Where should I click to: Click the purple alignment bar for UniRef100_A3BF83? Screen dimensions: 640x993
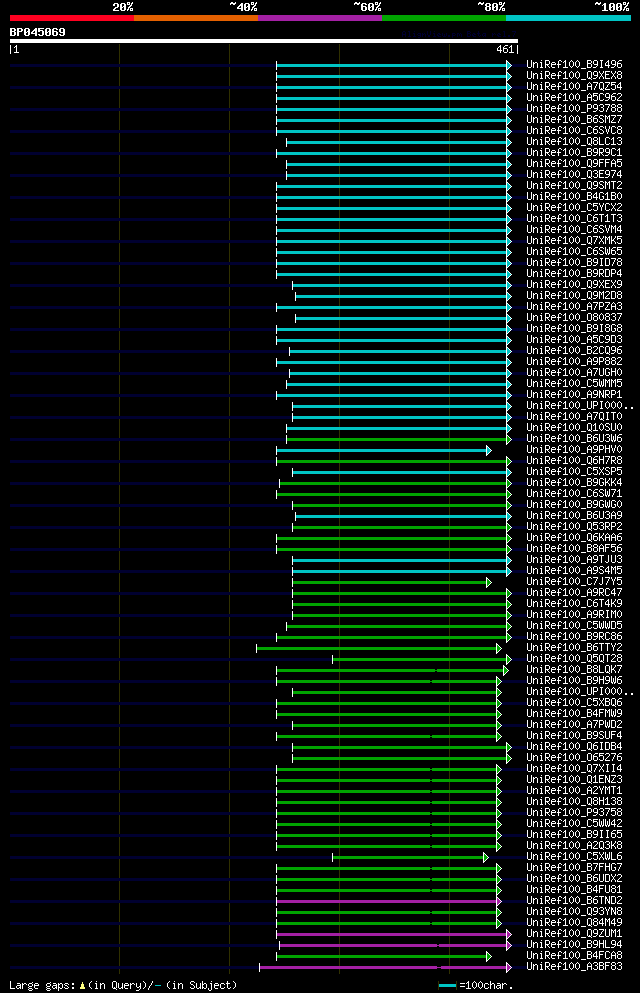(x=386, y=967)
